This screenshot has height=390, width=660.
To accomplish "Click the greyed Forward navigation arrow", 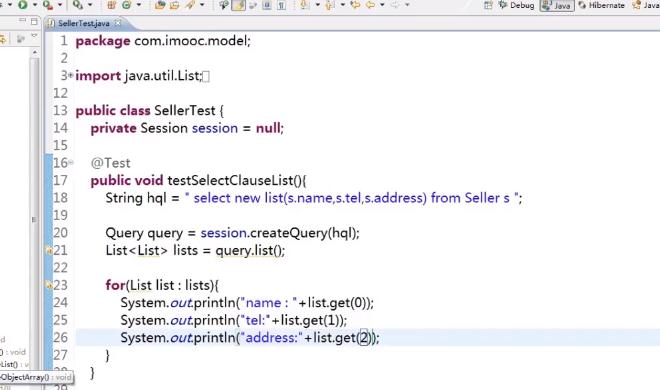I will click(395, 5).
